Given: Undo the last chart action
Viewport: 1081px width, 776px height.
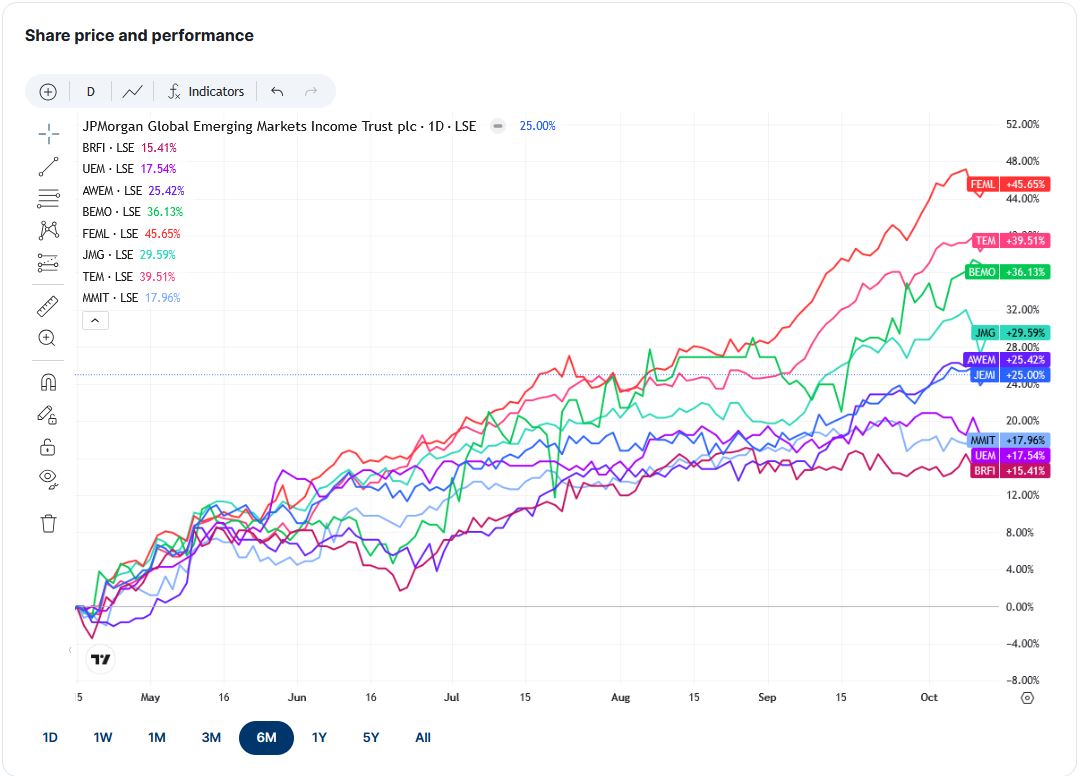Looking at the screenshot, I should [277, 92].
